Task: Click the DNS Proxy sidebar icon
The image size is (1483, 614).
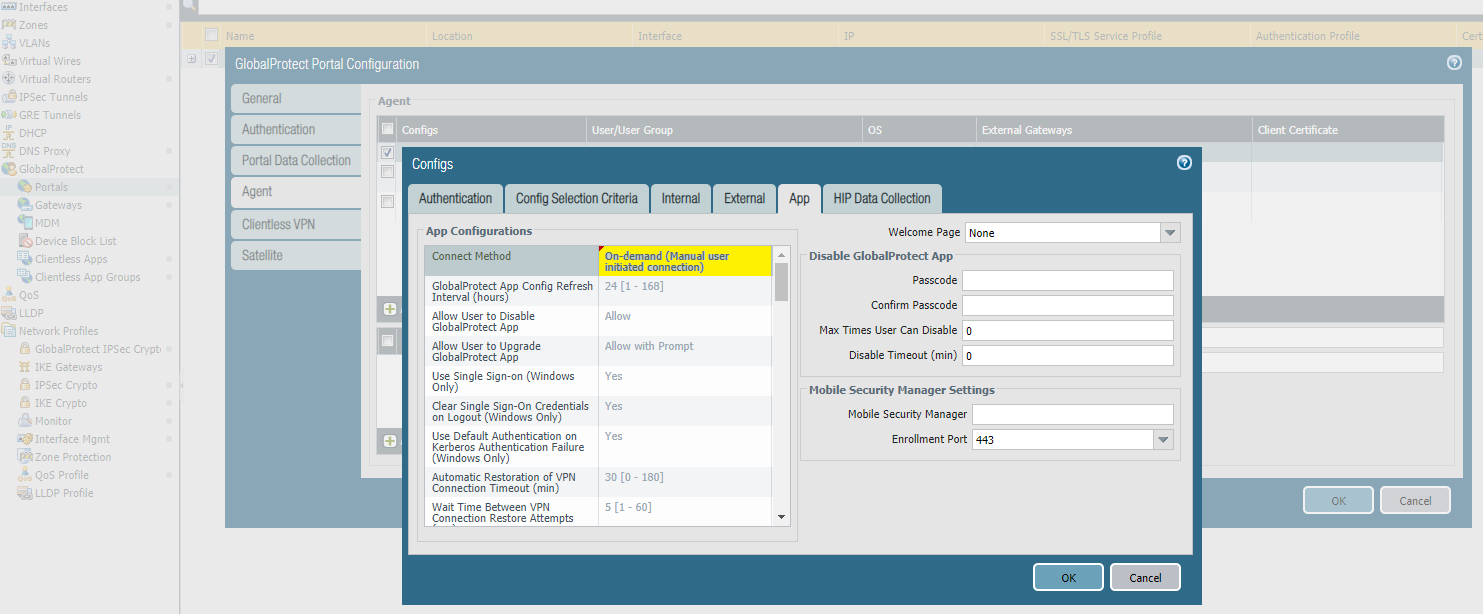Action: [9, 151]
